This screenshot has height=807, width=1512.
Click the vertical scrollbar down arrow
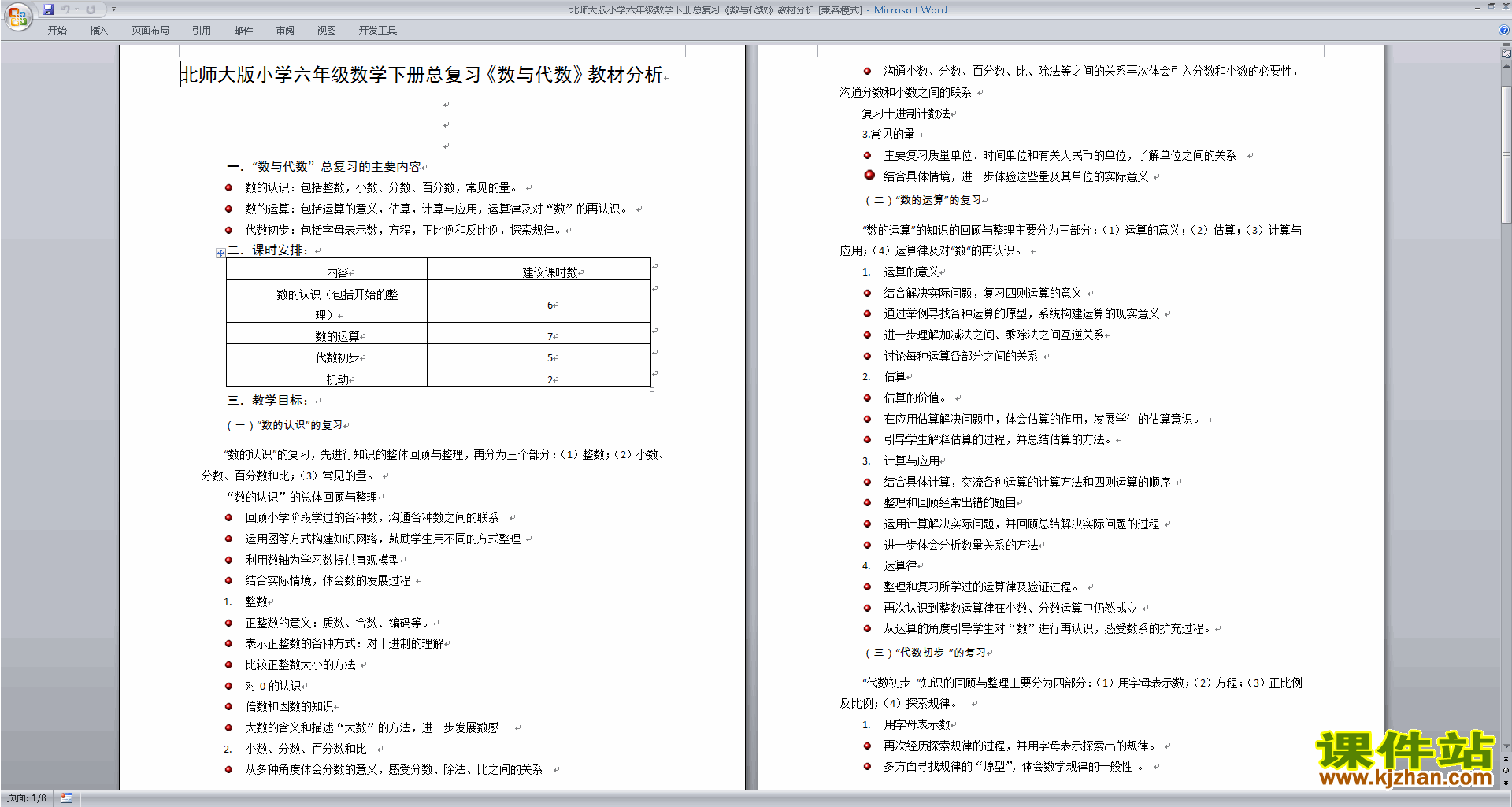1506,746
